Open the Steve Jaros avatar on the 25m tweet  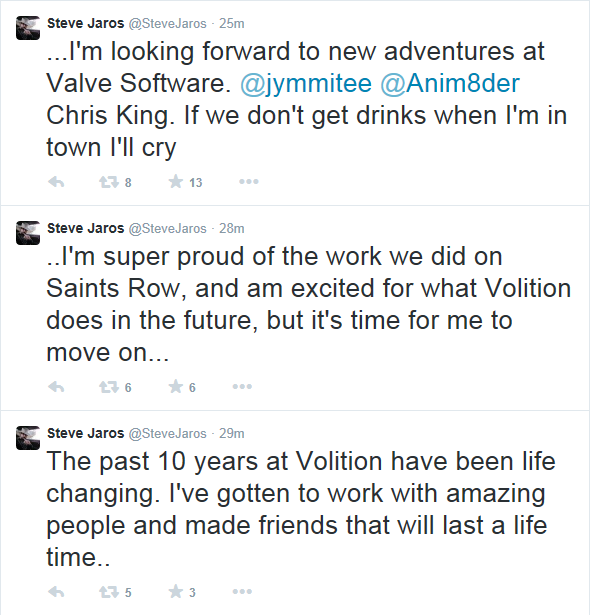point(28,28)
